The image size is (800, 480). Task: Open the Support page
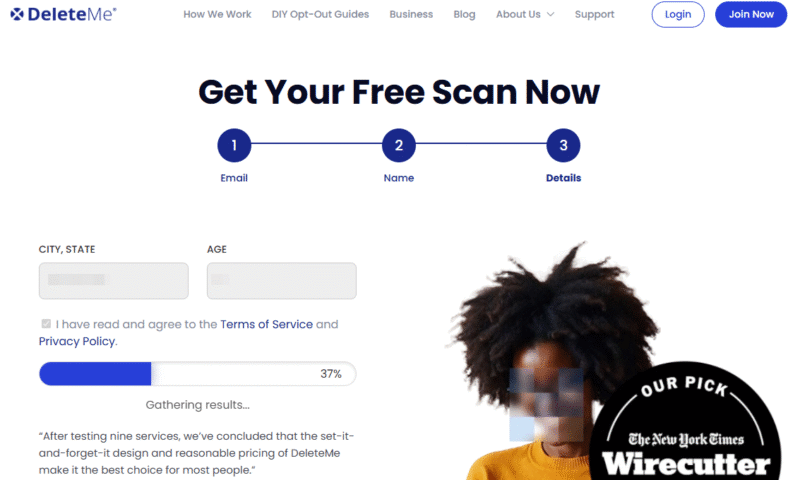[x=594, y=14]
